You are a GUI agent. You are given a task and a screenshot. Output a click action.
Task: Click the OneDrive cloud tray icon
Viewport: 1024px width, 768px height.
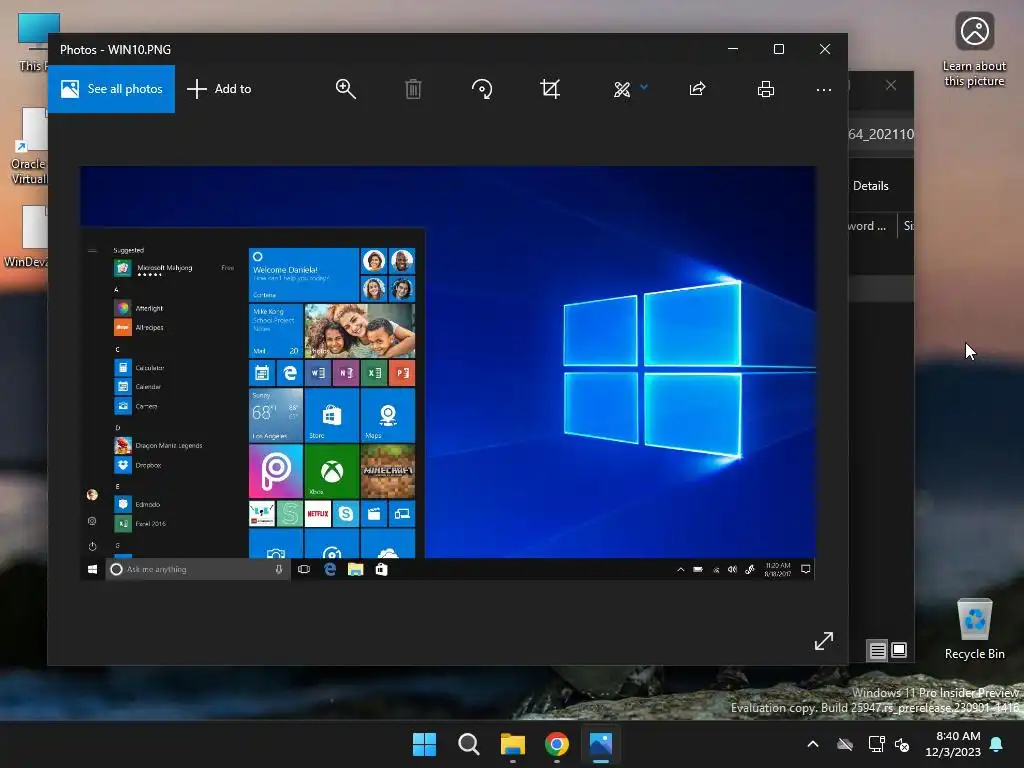point(845,744)
